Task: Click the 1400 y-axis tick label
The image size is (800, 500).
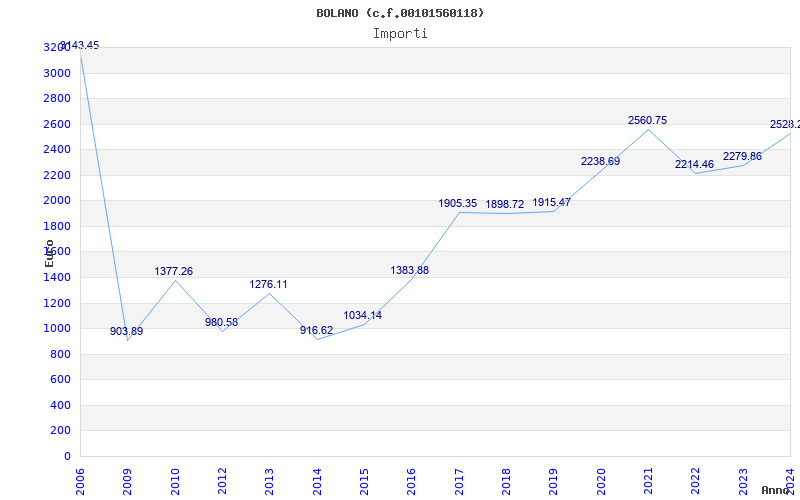Action: pyautogui.click(x=57, y=278)
